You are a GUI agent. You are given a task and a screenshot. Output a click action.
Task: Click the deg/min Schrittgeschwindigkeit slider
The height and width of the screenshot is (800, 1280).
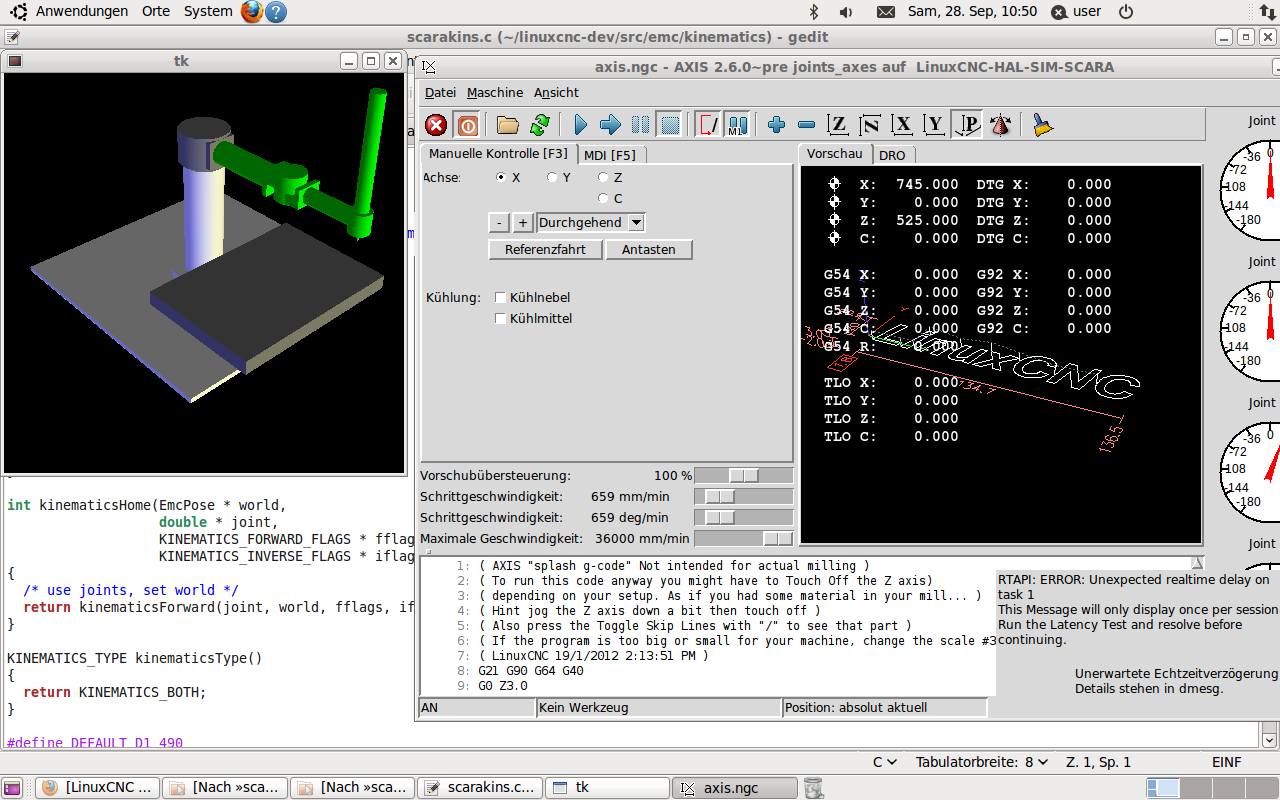pyautogui.click(x=744, y=518)
